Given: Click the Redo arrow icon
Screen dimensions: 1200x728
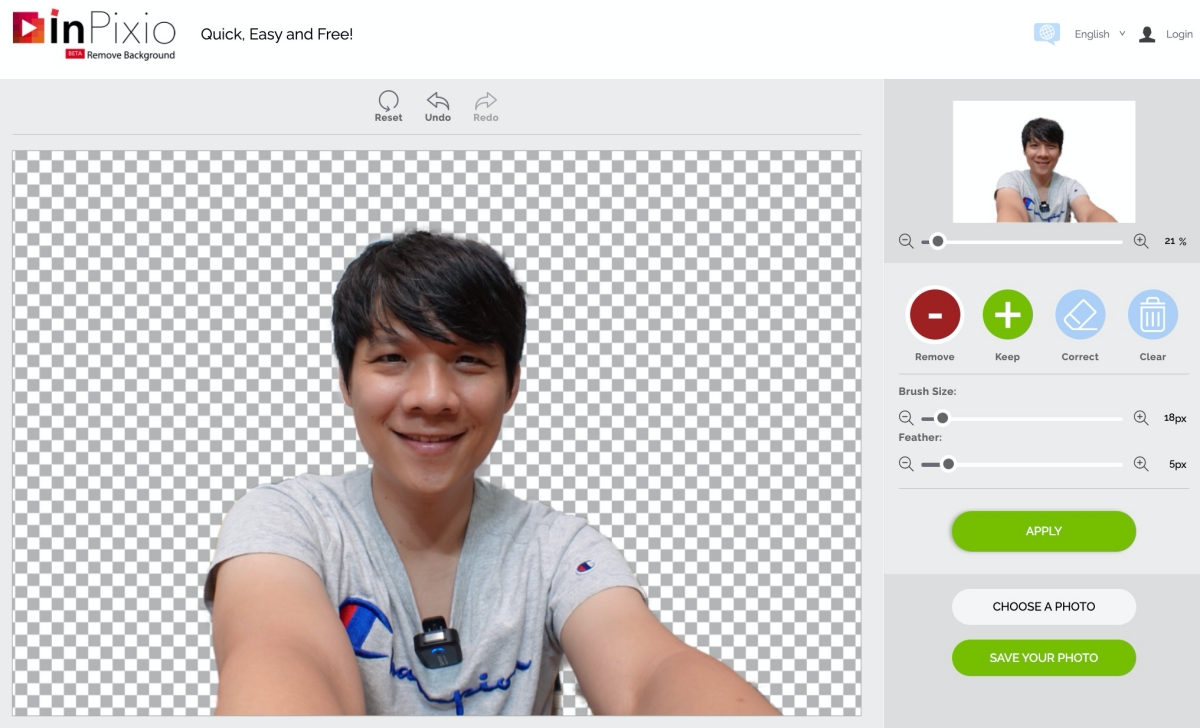Looking at the screenshot, I should click(486, 101).
